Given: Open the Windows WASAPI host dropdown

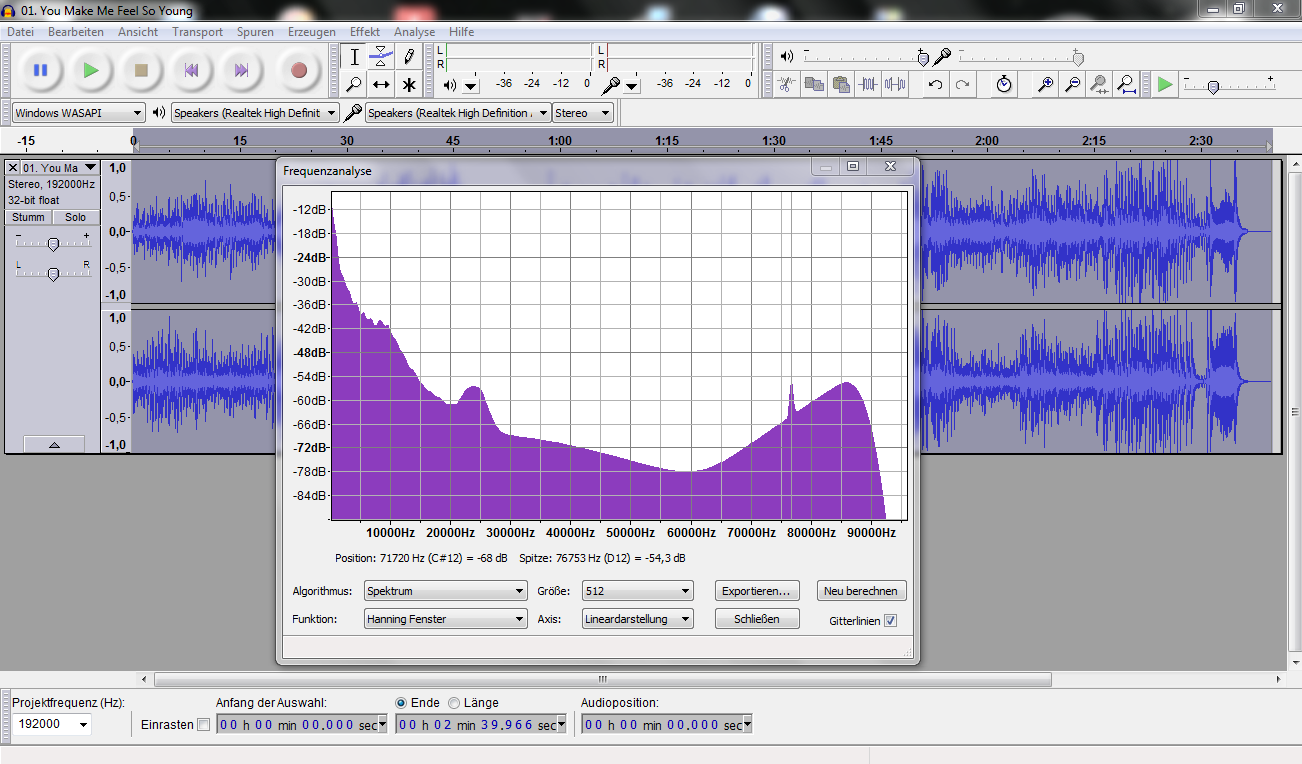Looking at the screenshot, I should tap(78, 113).
